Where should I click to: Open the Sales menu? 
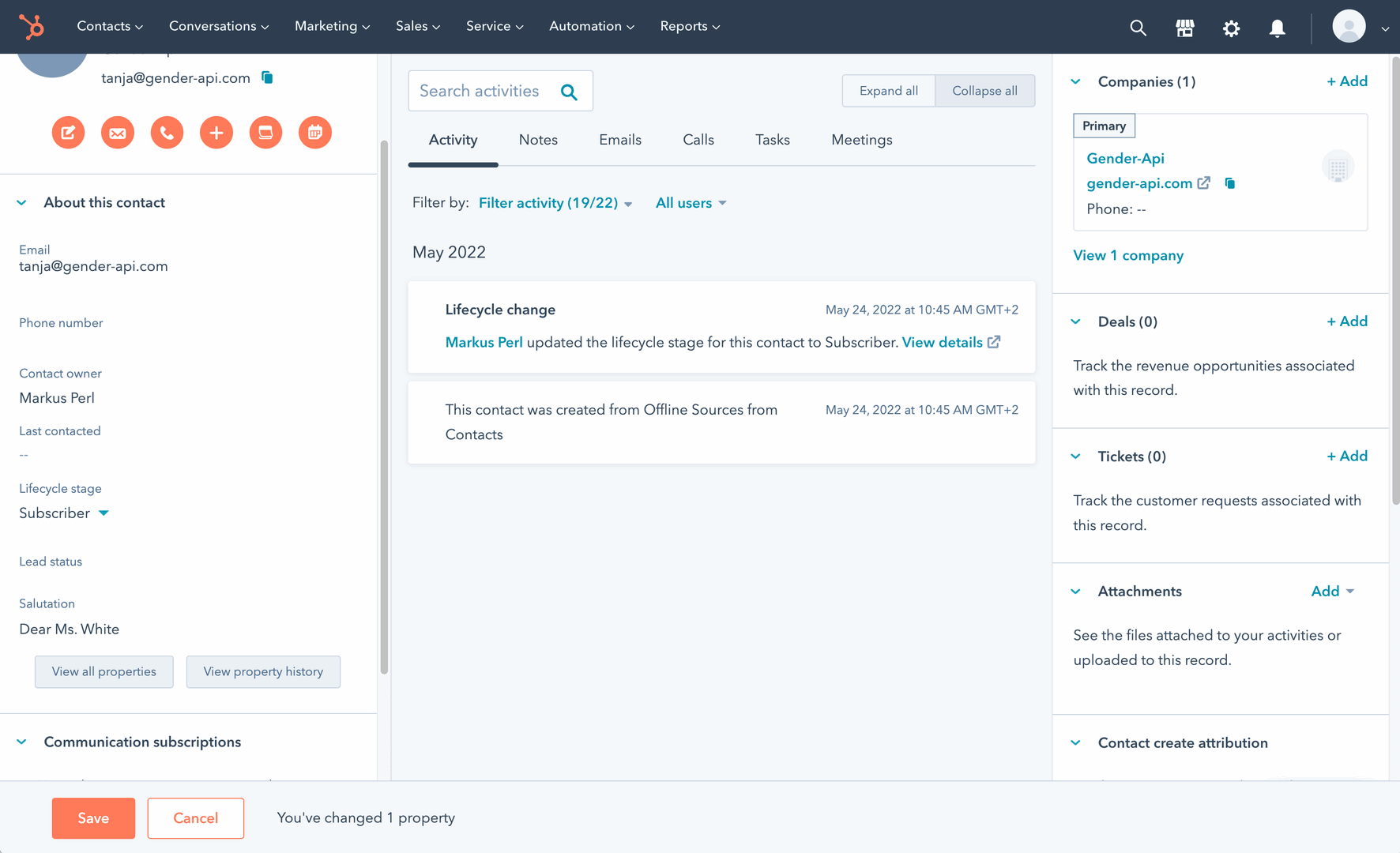[418, 27]
